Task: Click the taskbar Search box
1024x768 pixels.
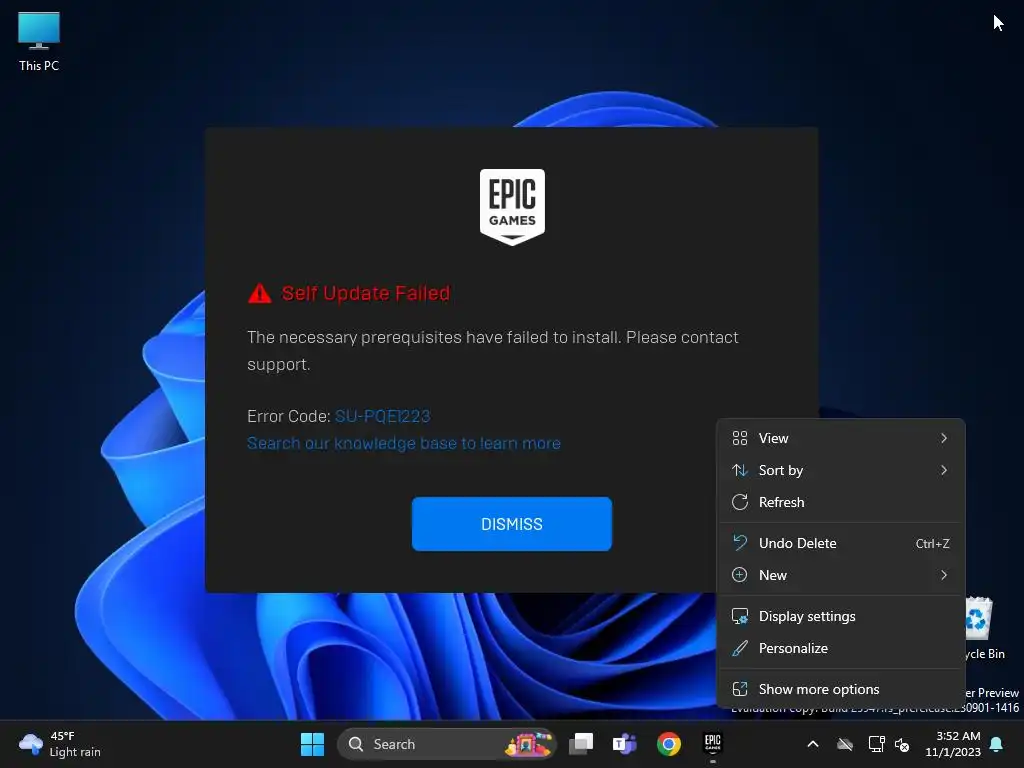Action: 446,744
